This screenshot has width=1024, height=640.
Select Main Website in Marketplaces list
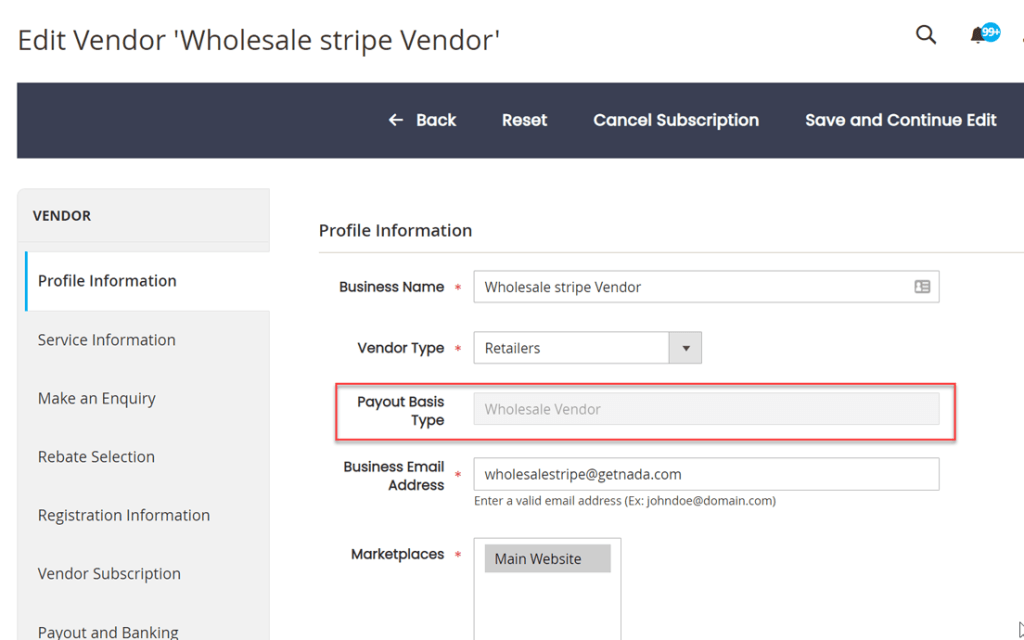point(547,559)
